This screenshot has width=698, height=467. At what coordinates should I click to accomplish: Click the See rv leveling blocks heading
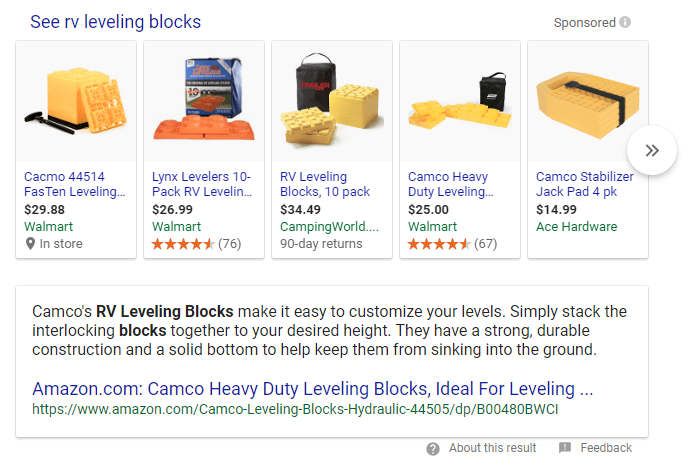(x=115, y=22)
